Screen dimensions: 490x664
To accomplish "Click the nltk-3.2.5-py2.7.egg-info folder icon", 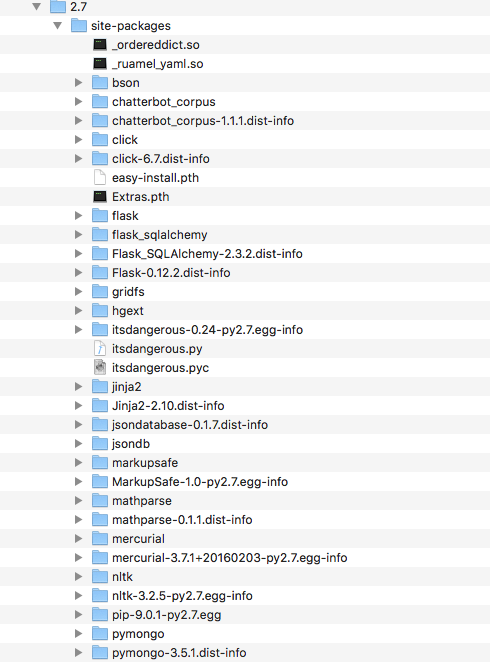I will [100, 595].
